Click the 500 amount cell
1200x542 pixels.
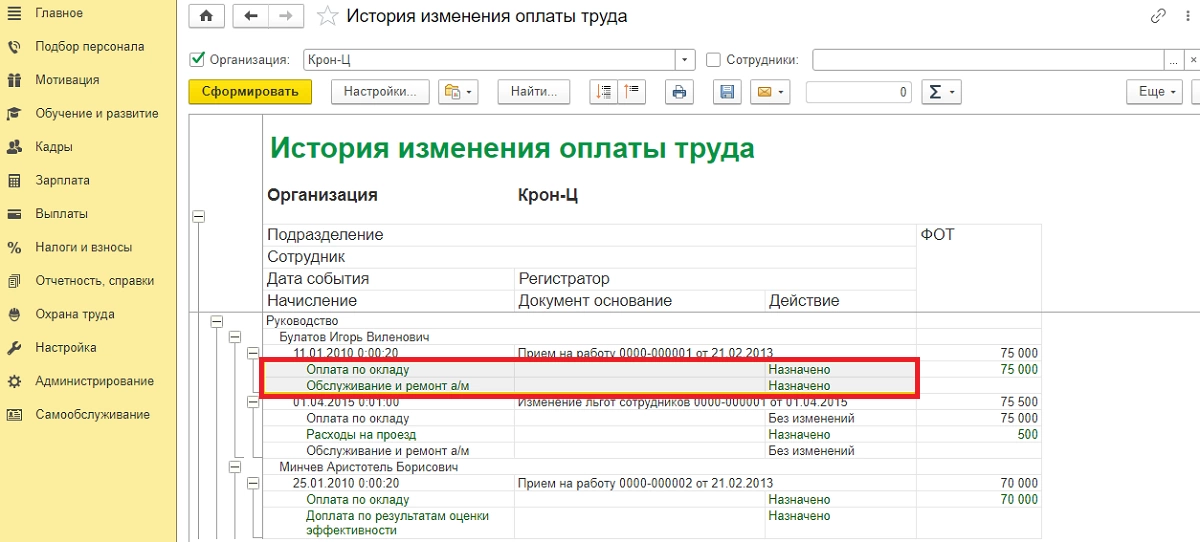coord(1028,435)
